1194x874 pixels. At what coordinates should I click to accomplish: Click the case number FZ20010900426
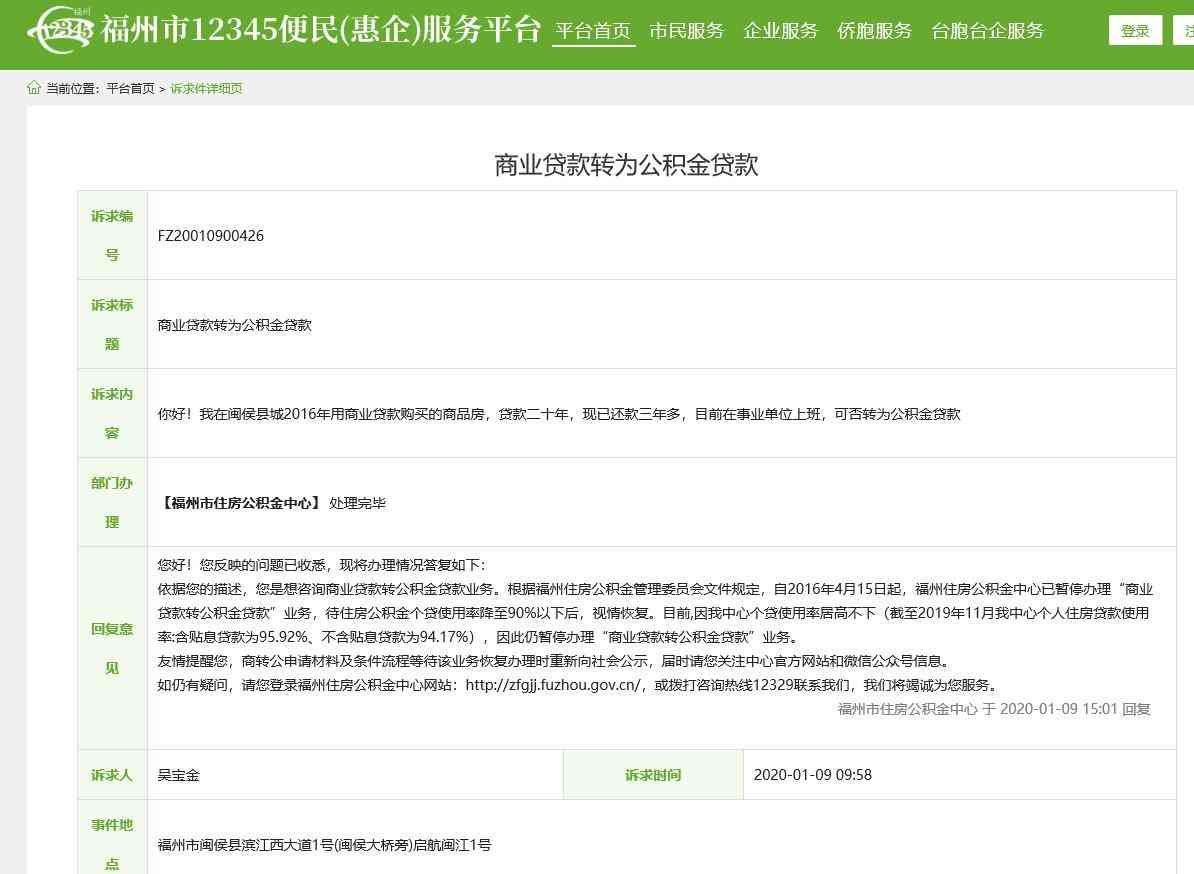[211, 236]
